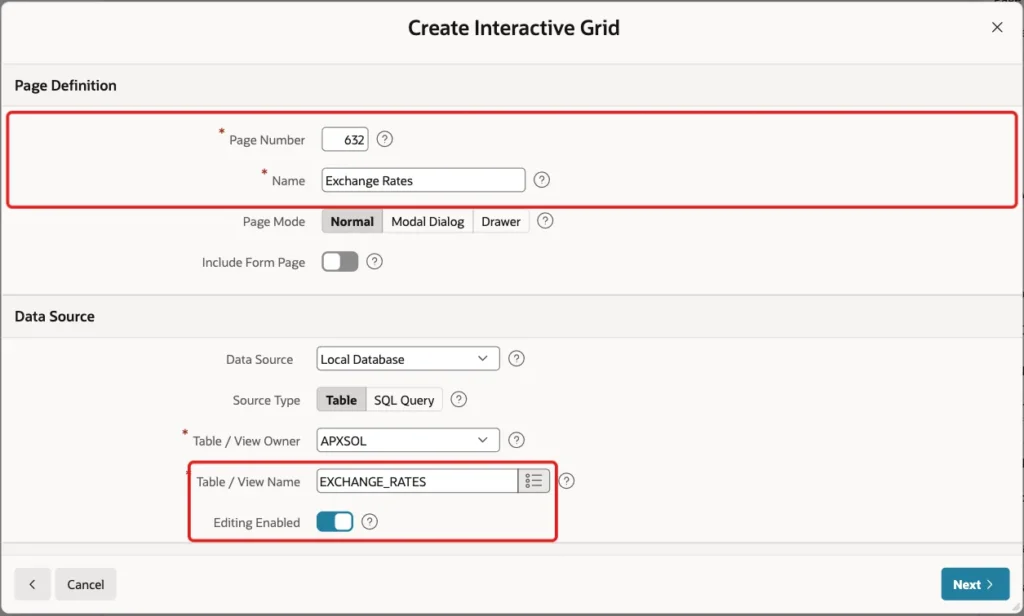Click the Table / View Name input
1024x616 pixels.
[417, 481]
